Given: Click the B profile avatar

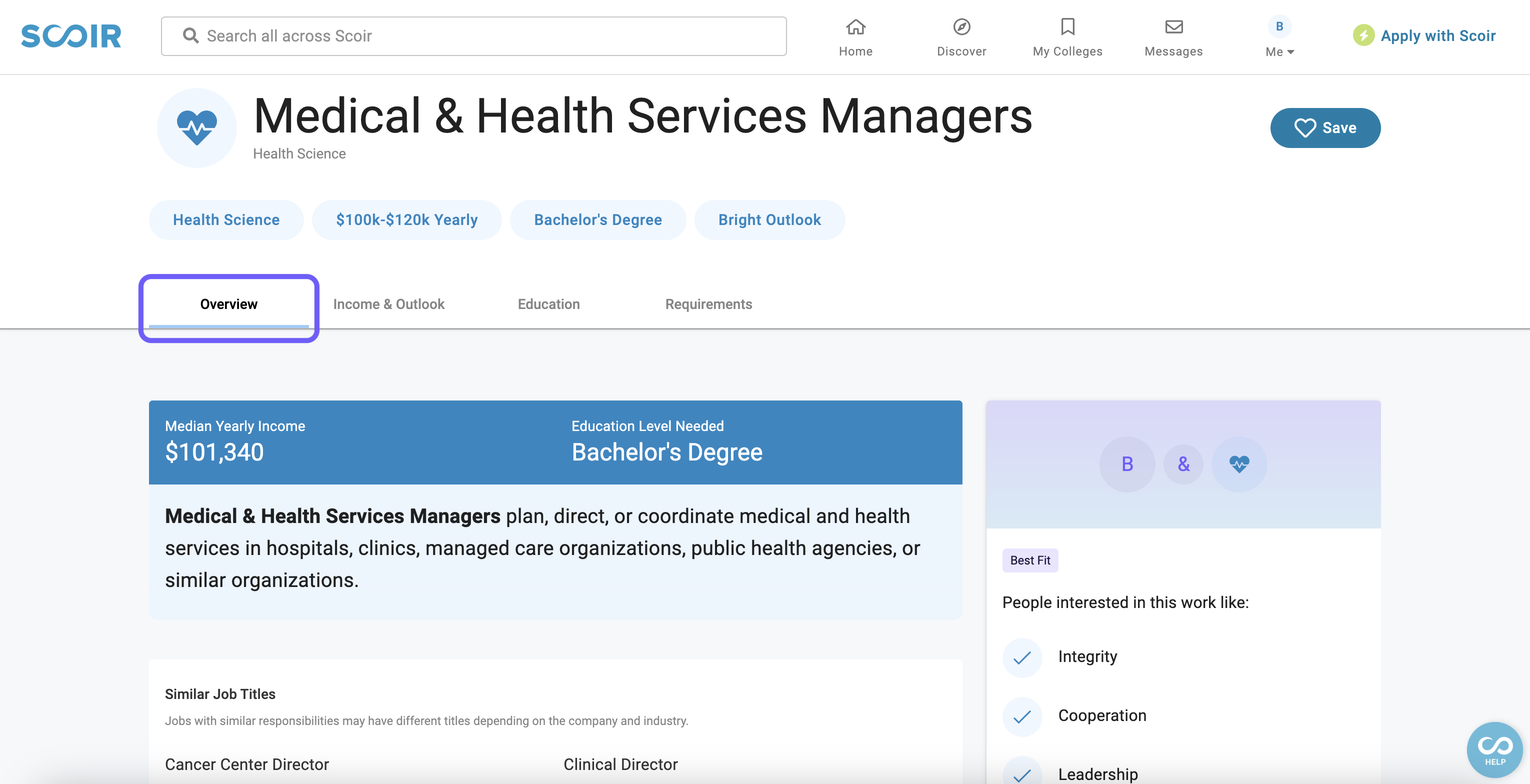Looking at the screenshot, I should 1279,26.
